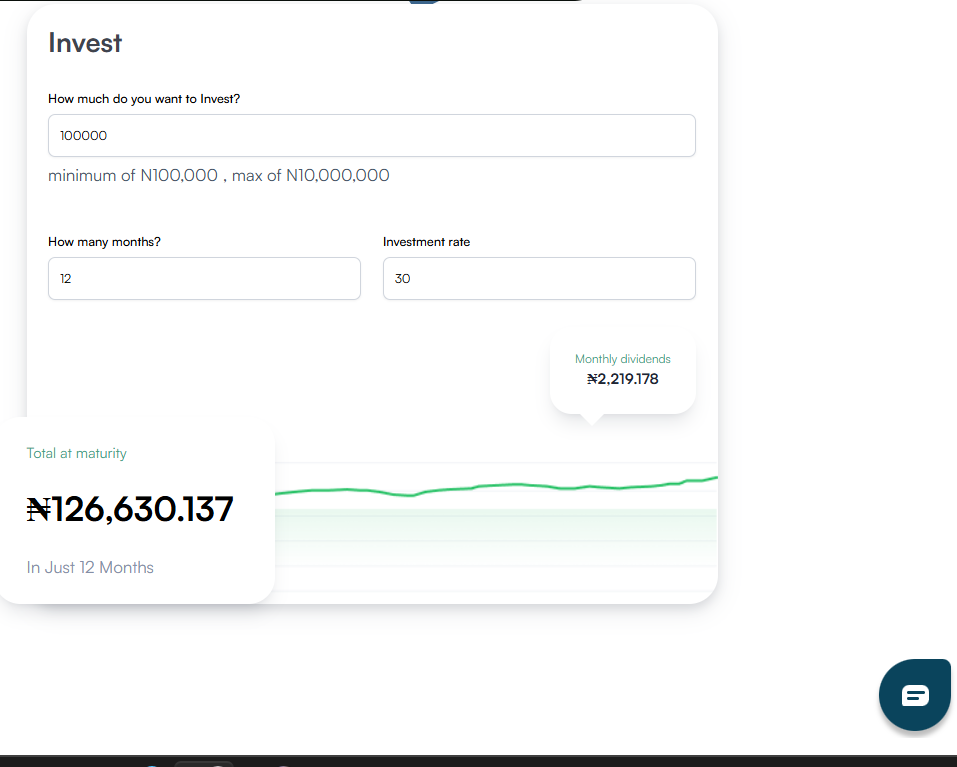Image resolution: width=957 pixels, height=767 pixels.
Task: Click the 'In Just 12 Months' text
Action: (89, 567)
